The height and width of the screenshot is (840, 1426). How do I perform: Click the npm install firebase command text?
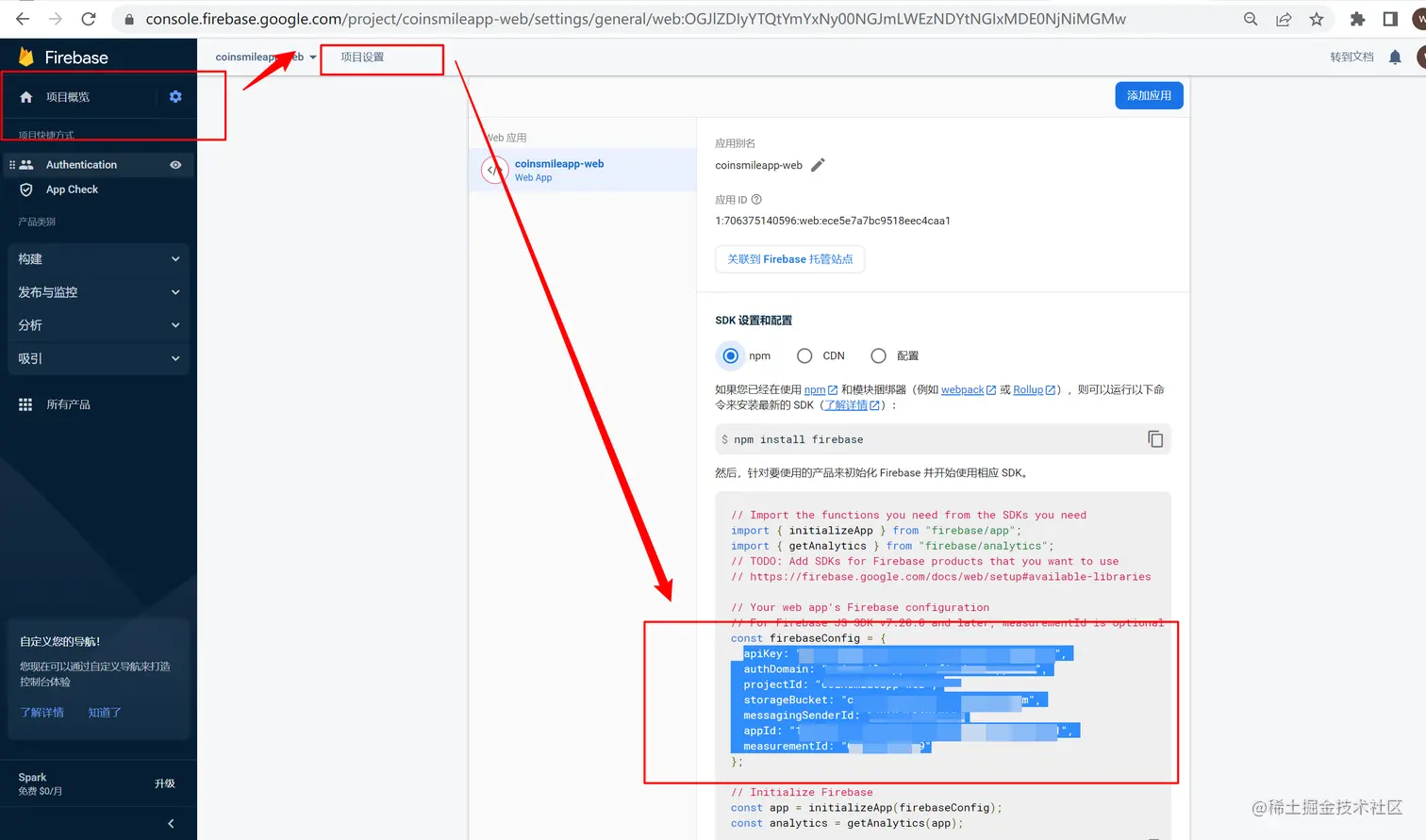tap(799, 439)
